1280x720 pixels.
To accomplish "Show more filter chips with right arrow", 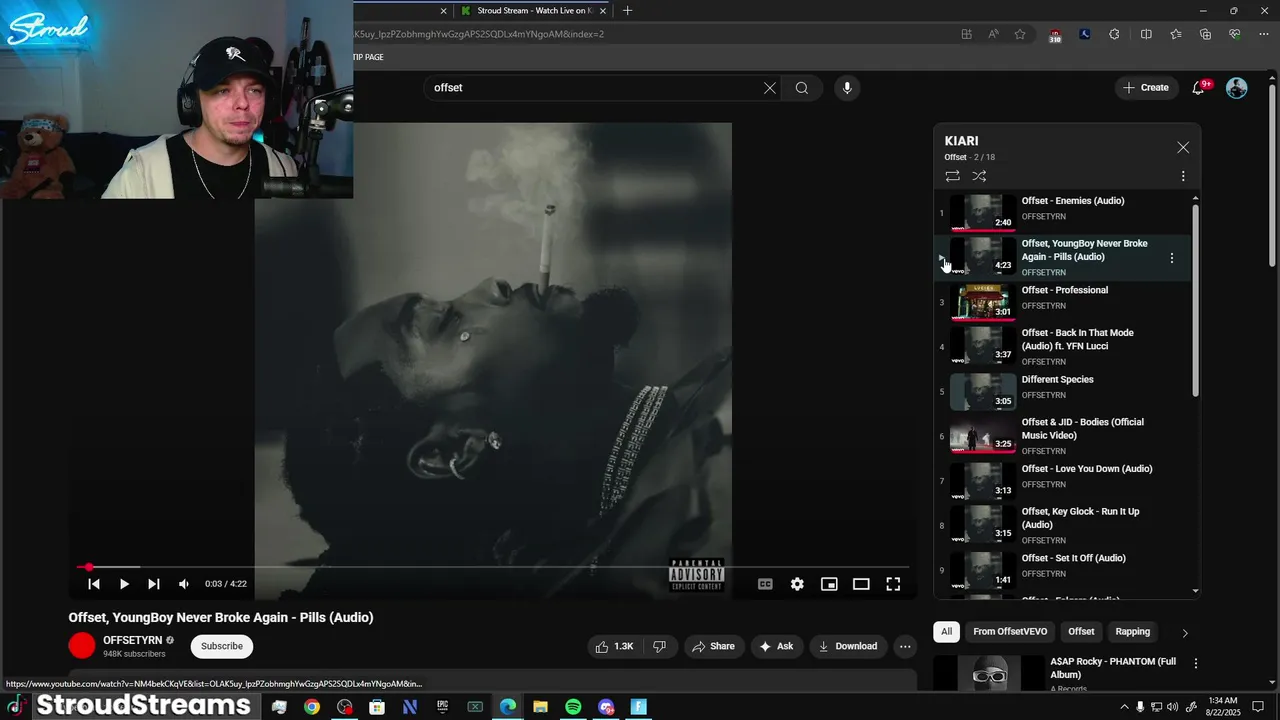I will pyautogui.click(x=1185, y=633).
